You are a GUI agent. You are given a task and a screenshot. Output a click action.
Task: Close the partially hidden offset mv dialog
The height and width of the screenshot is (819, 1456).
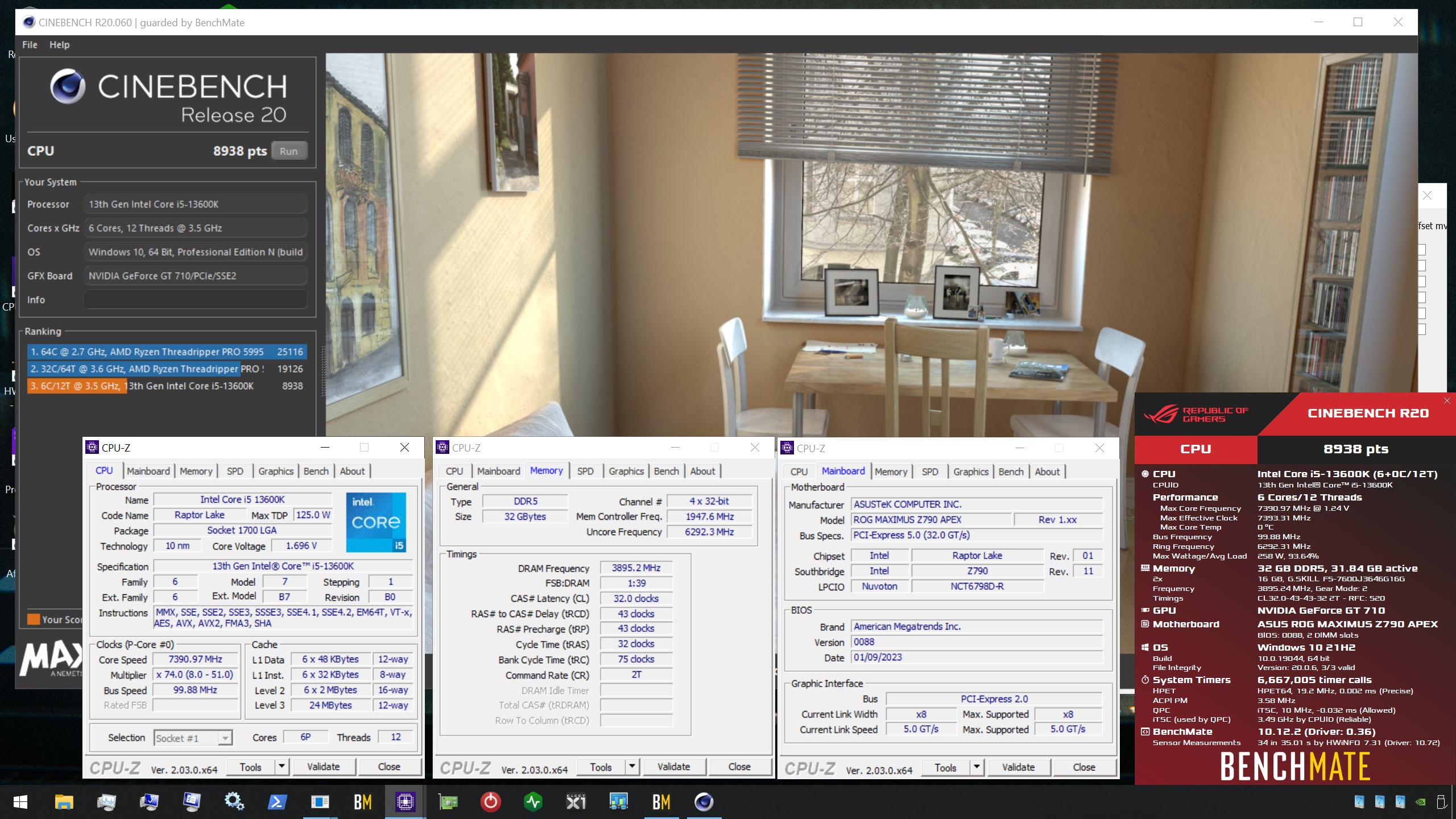click(x=1428, y=196)
